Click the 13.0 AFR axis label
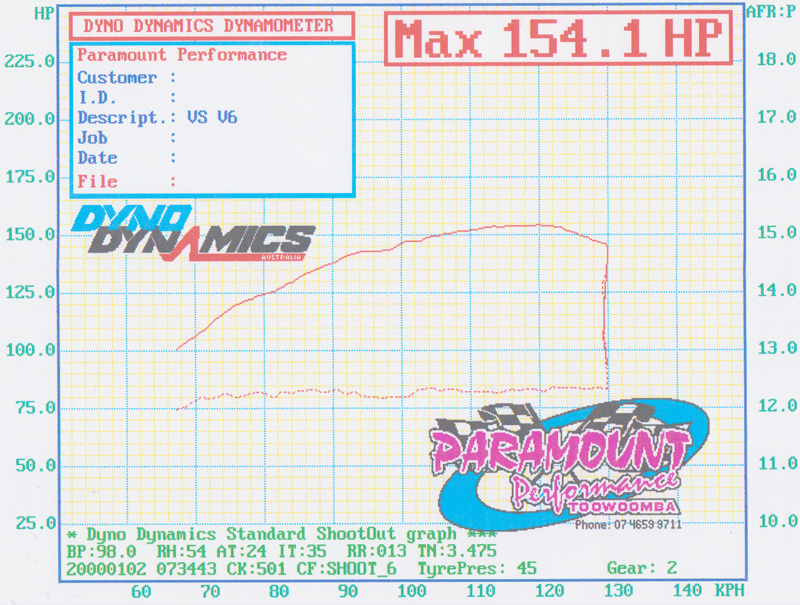 click(x=777, y=347)
